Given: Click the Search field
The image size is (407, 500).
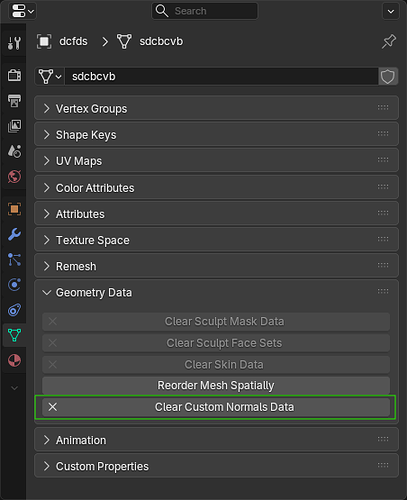Looking at the screenshot, I should 205,11.
